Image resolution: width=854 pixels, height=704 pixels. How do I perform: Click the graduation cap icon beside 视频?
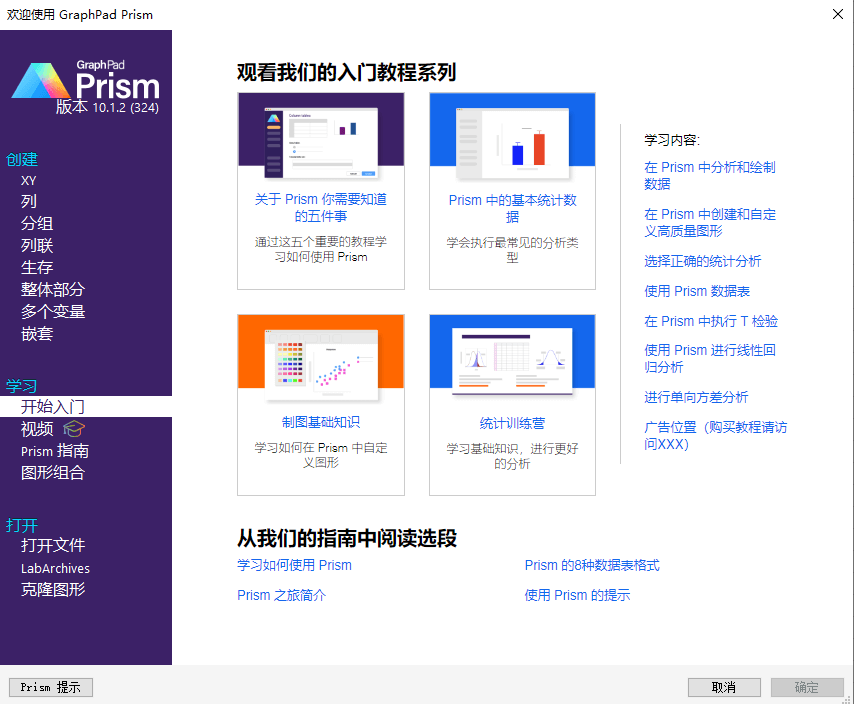tap(74, 429)
